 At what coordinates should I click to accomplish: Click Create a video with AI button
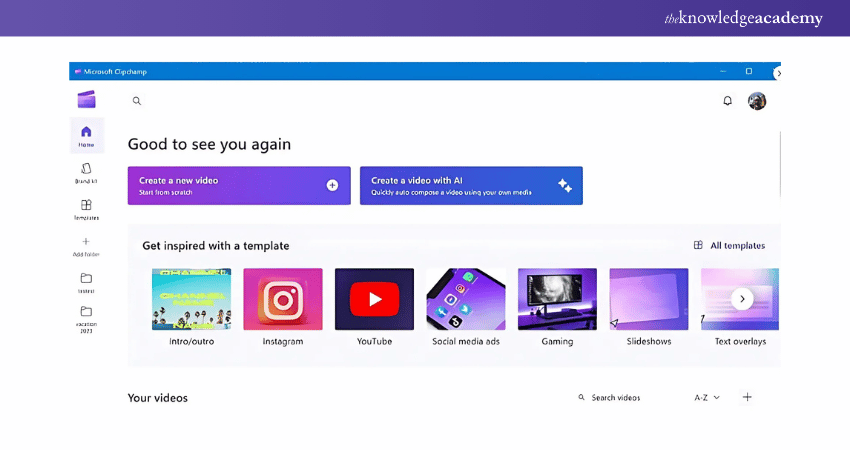(x=471, y=185)
